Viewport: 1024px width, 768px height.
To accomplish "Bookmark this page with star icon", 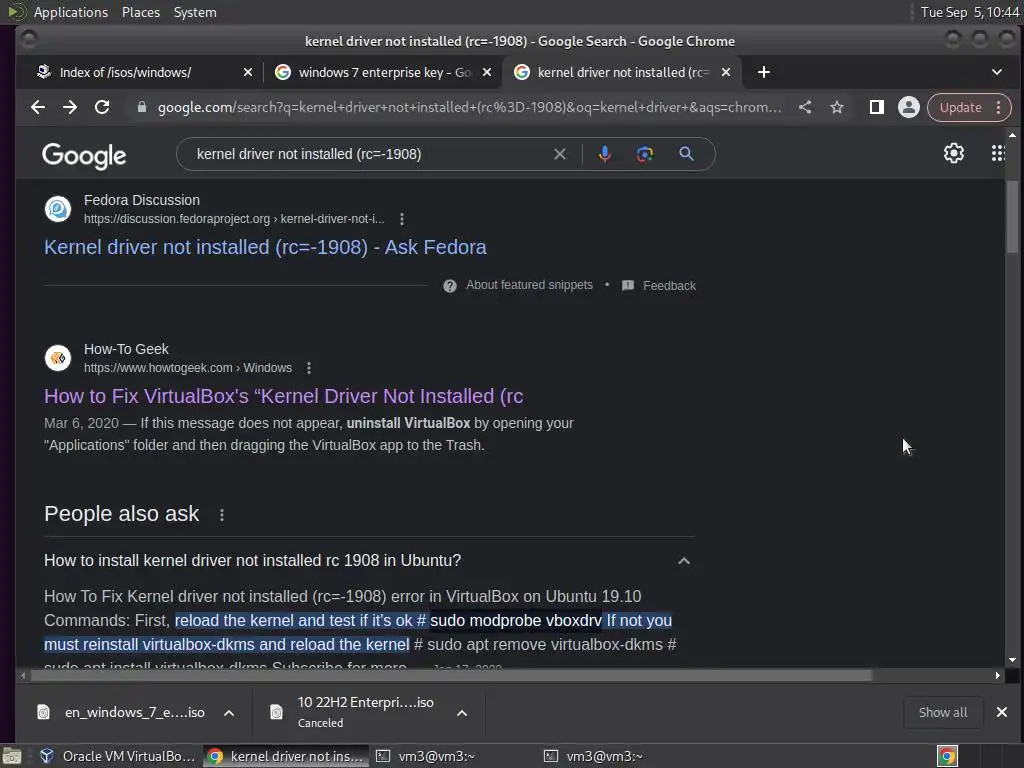I will 837,107.
